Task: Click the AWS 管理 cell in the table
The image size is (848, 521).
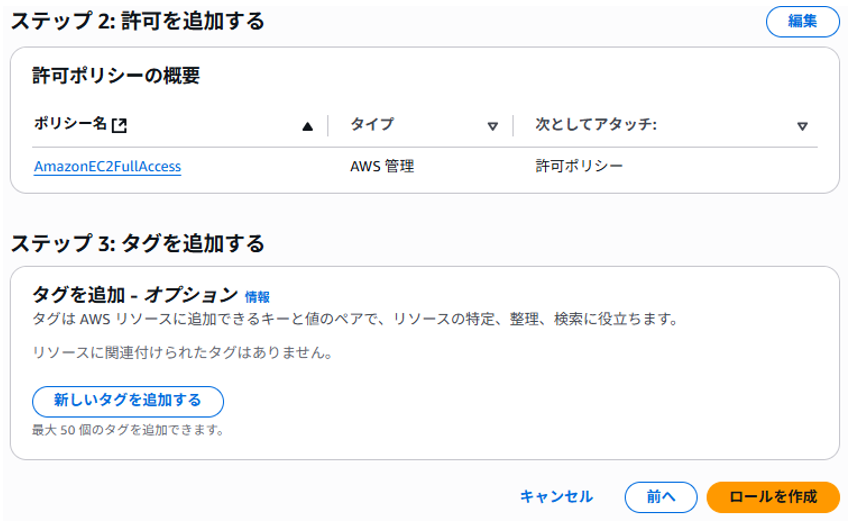Action: click(x=382, y=166)
